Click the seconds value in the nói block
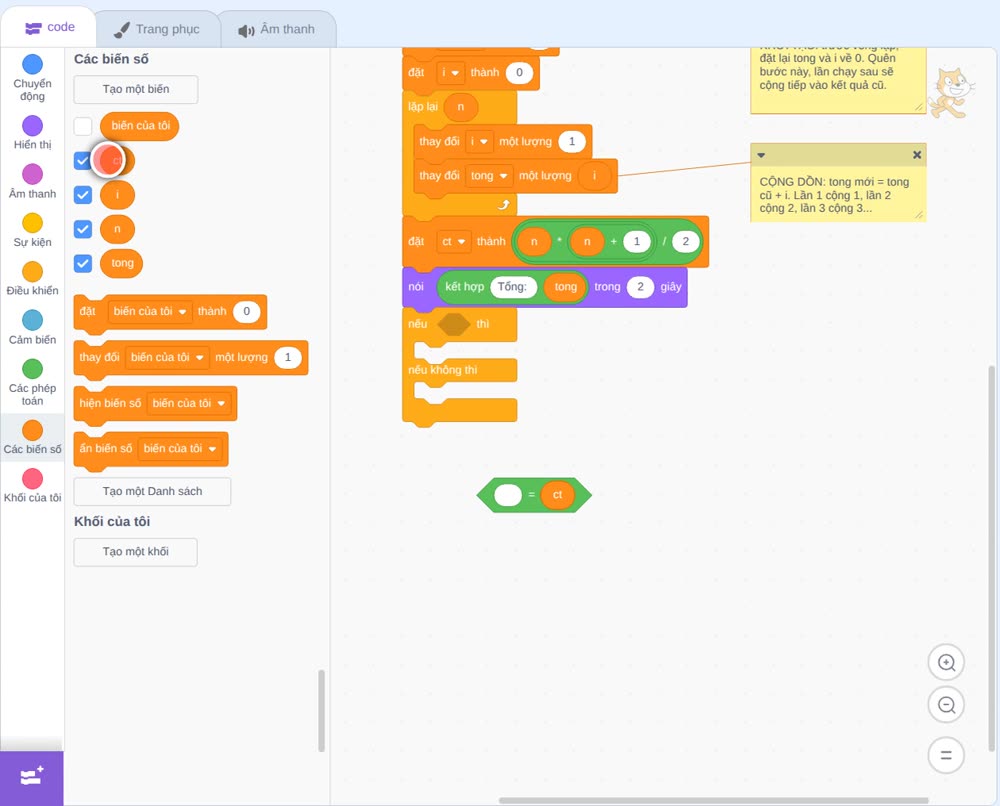 640,287
